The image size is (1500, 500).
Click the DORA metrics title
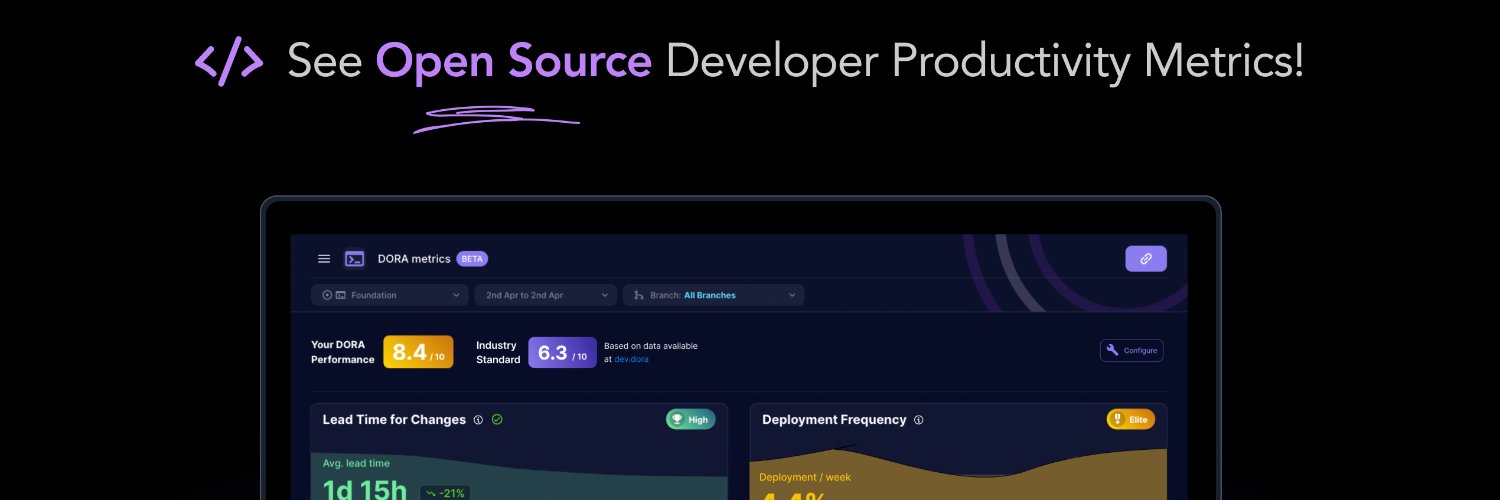pyautogui.click(x=414, y=259)
